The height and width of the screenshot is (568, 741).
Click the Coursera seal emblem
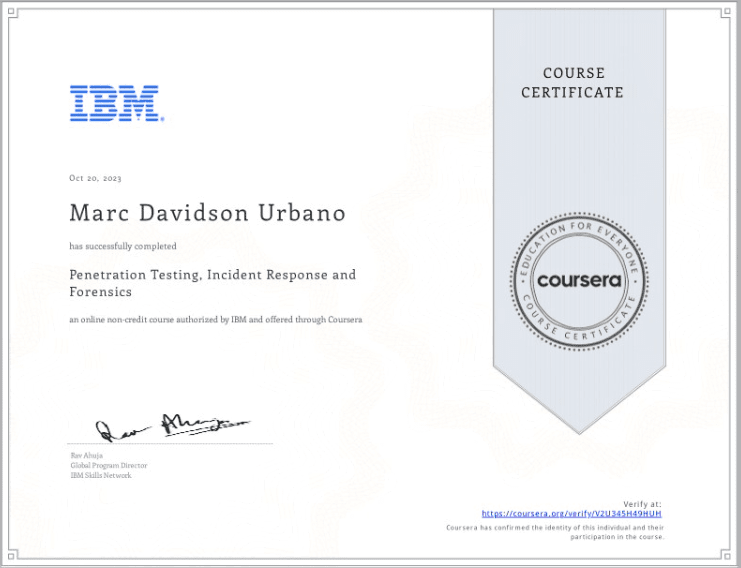[579, 281]
